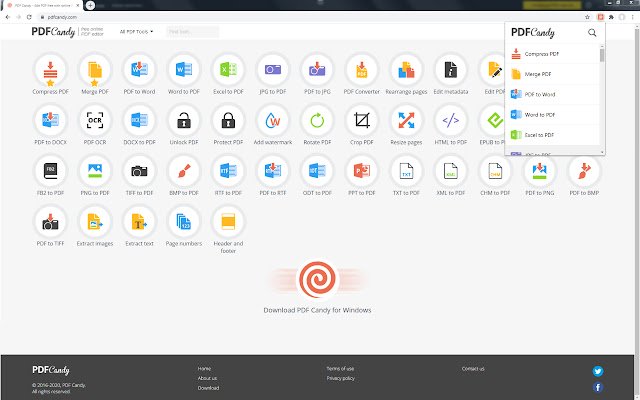The height and width of the screenshot is (400, 640).
Task: Open the PDF OCR tool
Action: coord(95,121)
